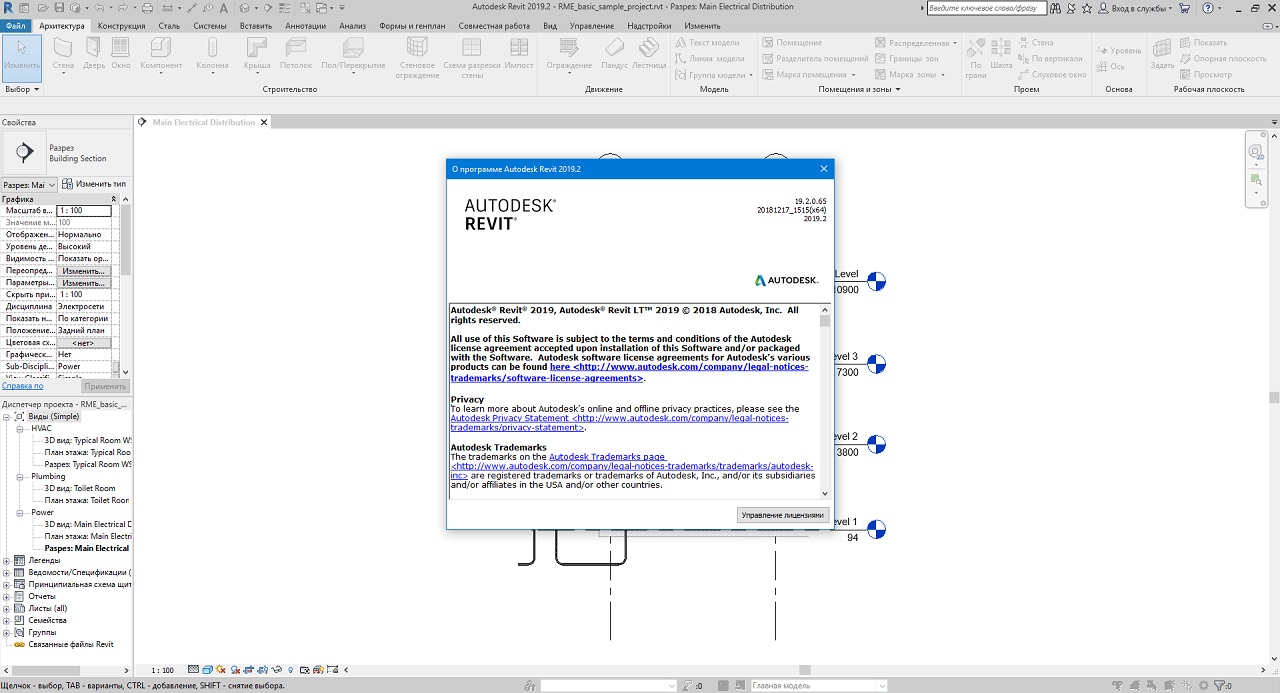This screenshot has width=1280, height=693.
Task: Select the Крыша (Roof) tool
Action: 257,49
